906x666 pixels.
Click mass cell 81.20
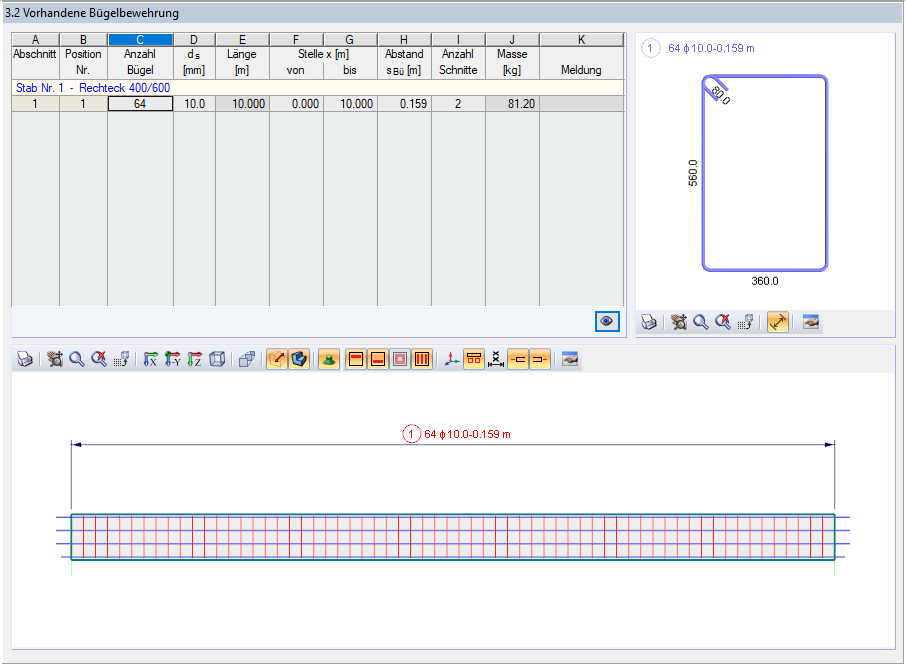(513, 104)
